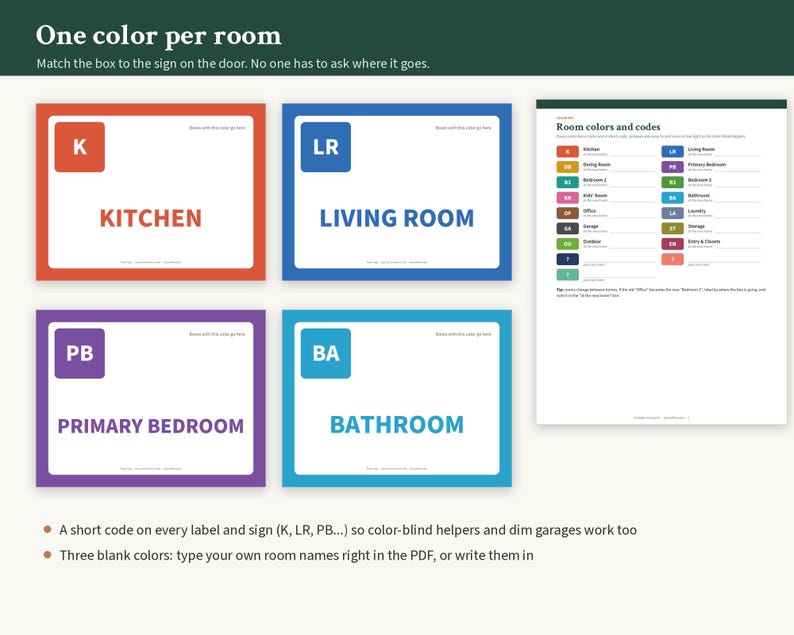Image resolution: width=794 pixels, height=635 pixels.
Task: Select the K Kitchen swatch in the color key
Action: [568, 151]
